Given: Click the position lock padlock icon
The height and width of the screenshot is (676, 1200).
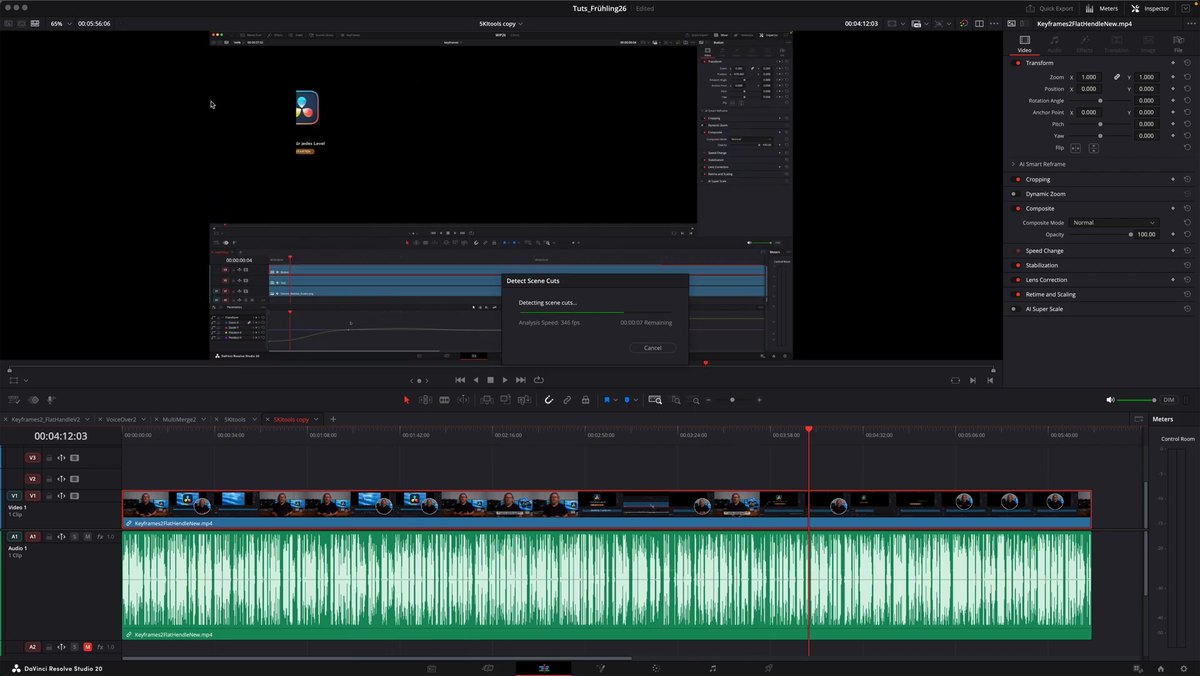Looking at the screenshot, I should pos(585,400).
